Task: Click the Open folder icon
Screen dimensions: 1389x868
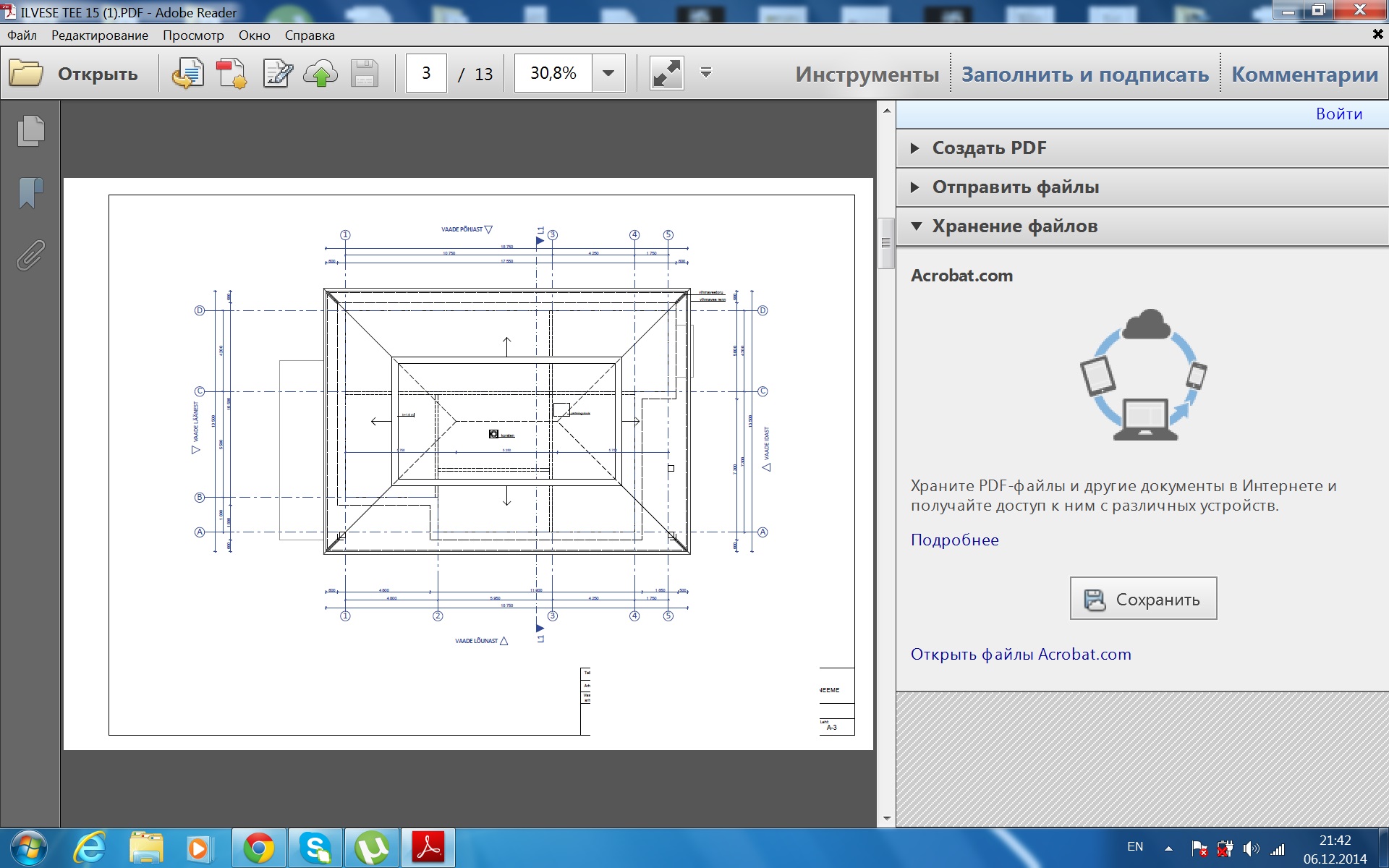Action: point(26,74)
